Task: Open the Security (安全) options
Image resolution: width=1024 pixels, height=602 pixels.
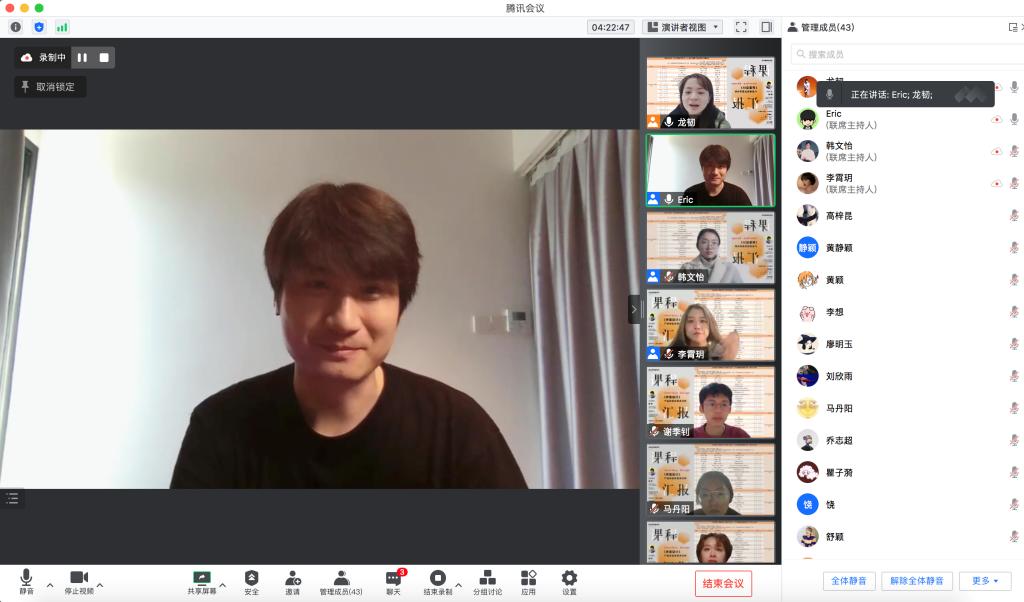Action: pos(251,581)
